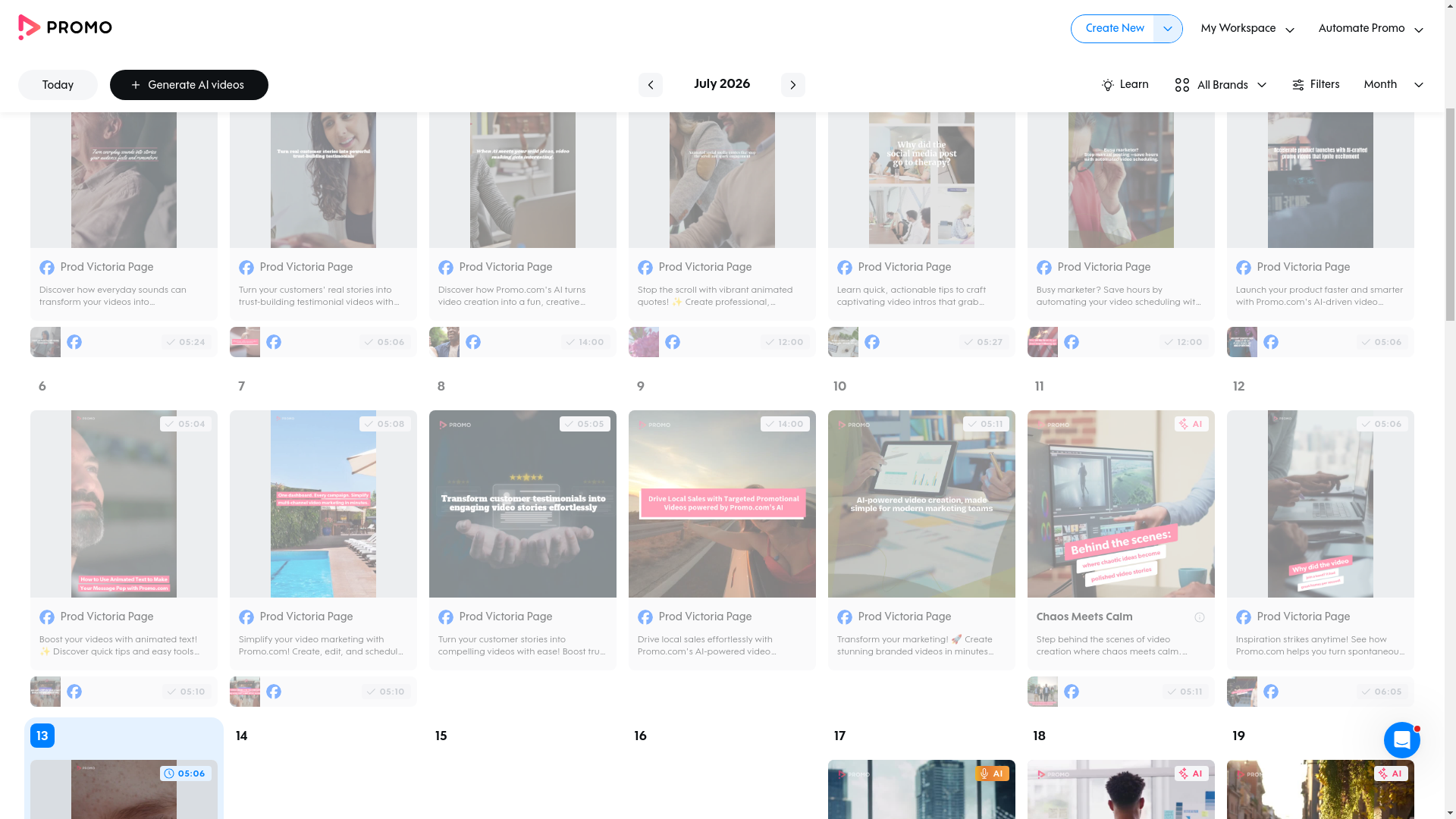Image resolution: width=1456 pixels, height=819 pixels.
Task: Open the All Brands dropdown
Action: (1220, 85)
